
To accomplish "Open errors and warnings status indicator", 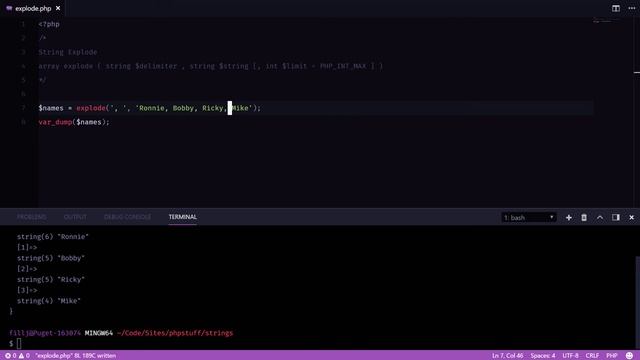I will pyautogui.click(x=17, y=356).
